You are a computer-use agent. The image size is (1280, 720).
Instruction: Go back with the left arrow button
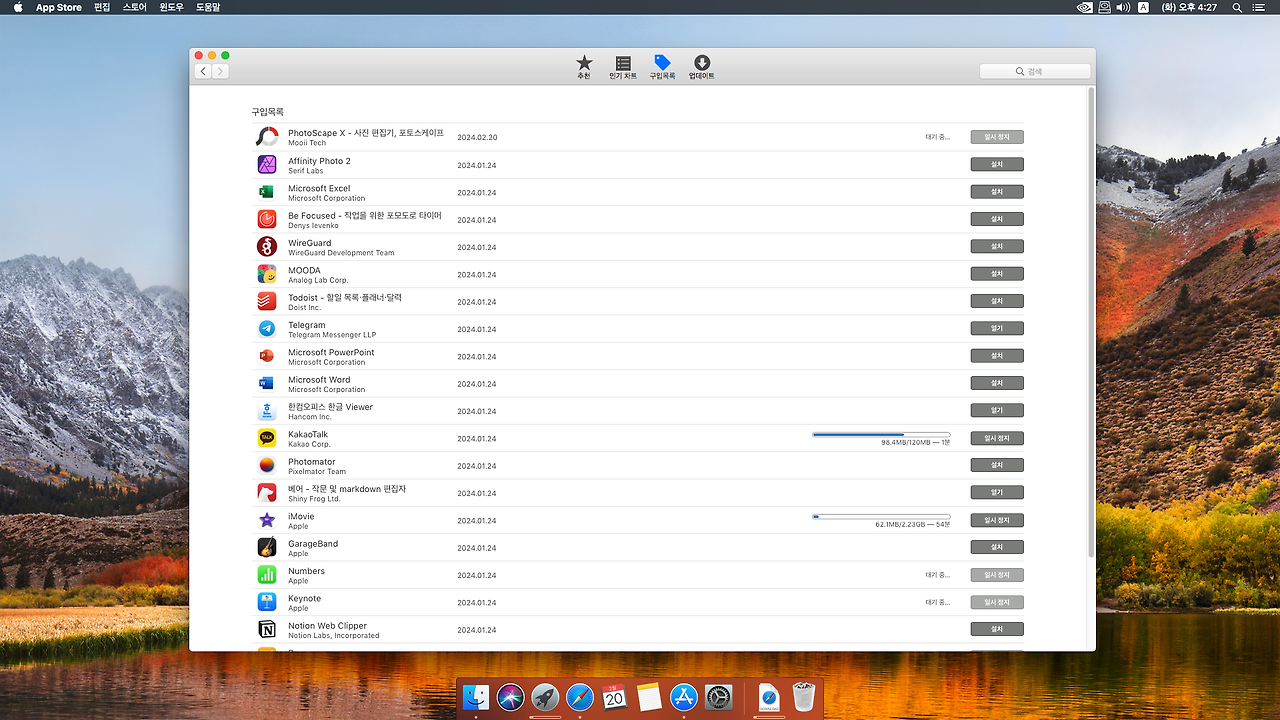tap(203, 71)
